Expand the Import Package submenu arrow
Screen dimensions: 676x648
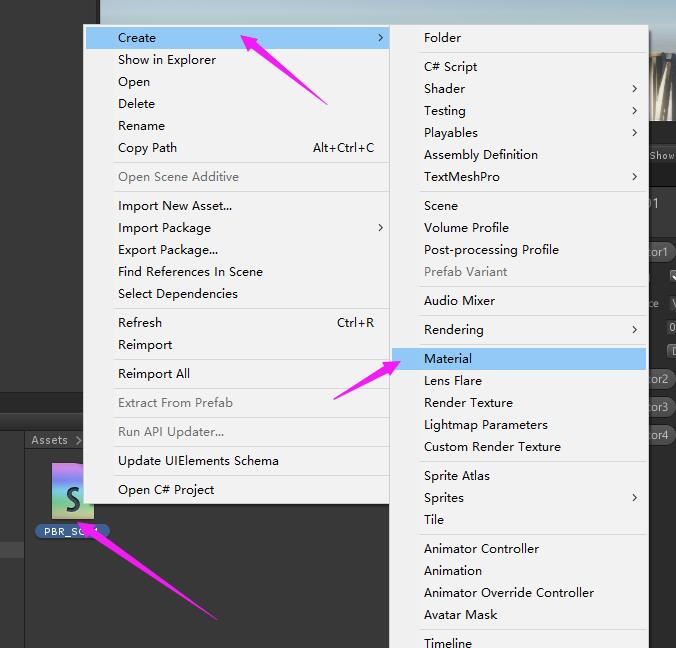(380, 228)
